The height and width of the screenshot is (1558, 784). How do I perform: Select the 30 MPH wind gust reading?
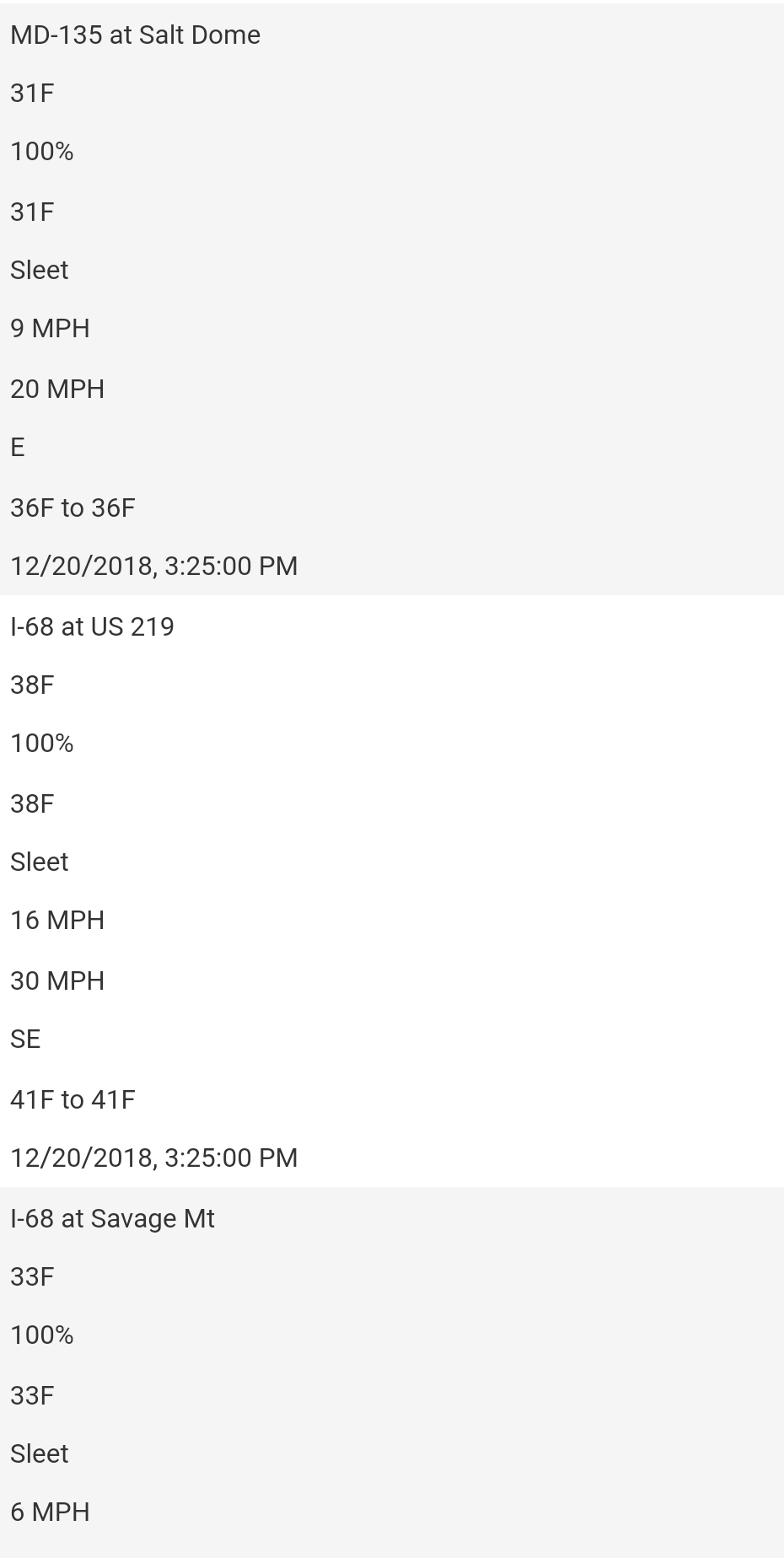click(57, 981)
